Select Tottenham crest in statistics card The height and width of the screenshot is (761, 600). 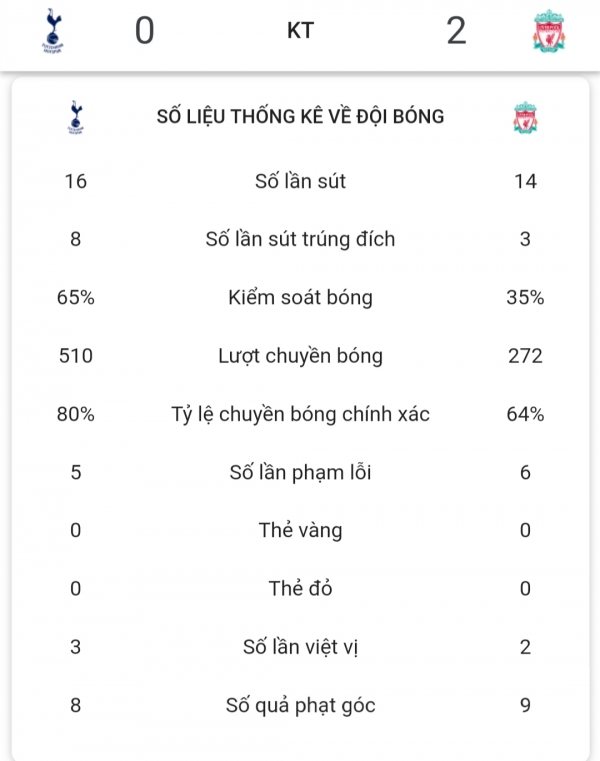75,117
